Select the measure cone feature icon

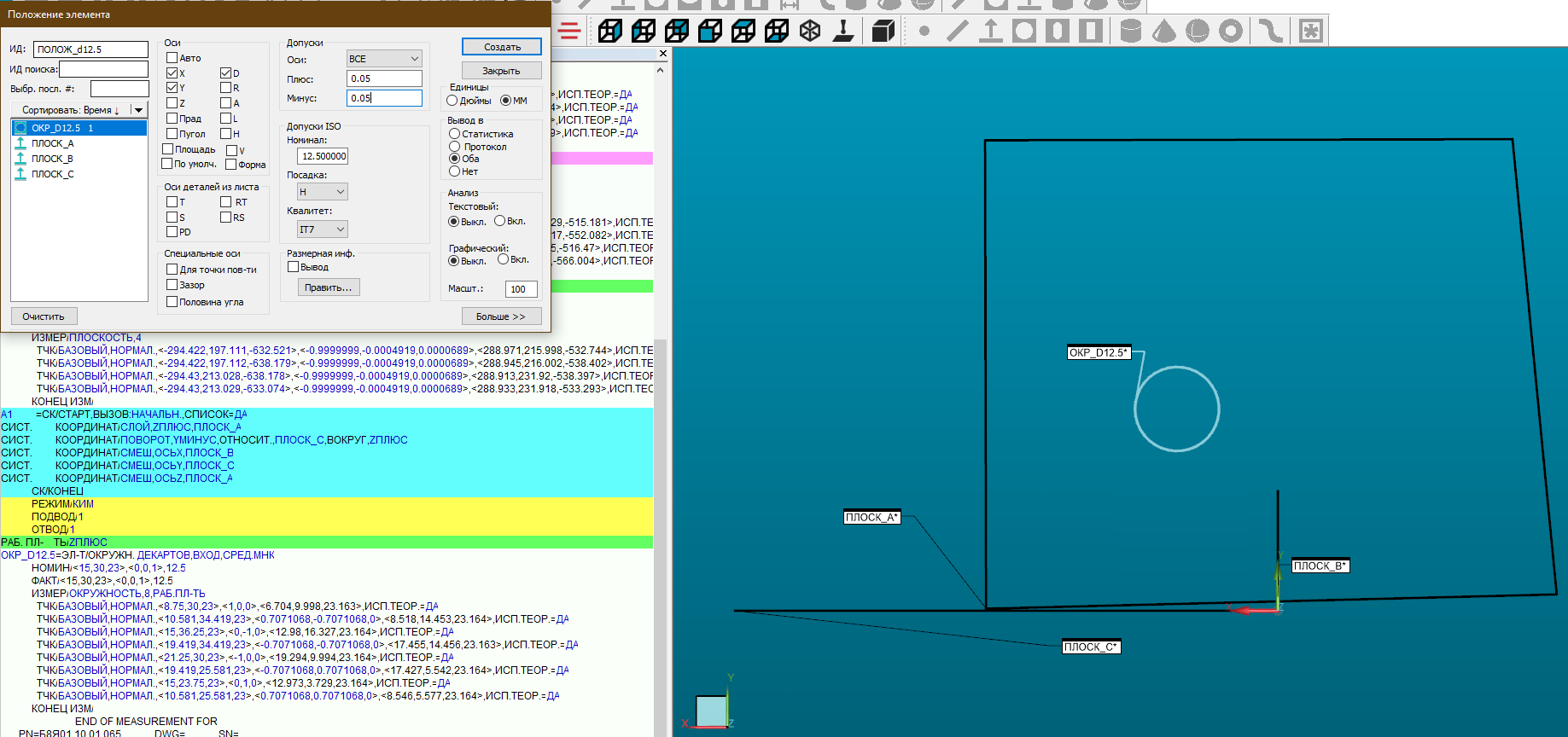1163,32
